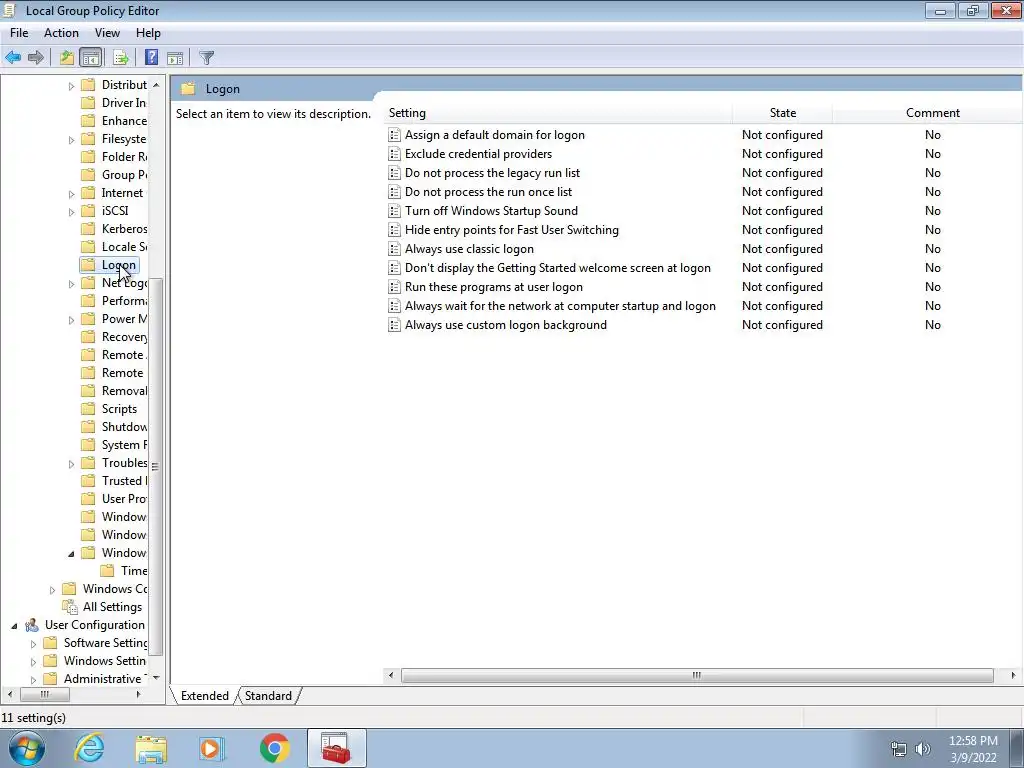Expand the Net Logon tree folder

point(71,284)
